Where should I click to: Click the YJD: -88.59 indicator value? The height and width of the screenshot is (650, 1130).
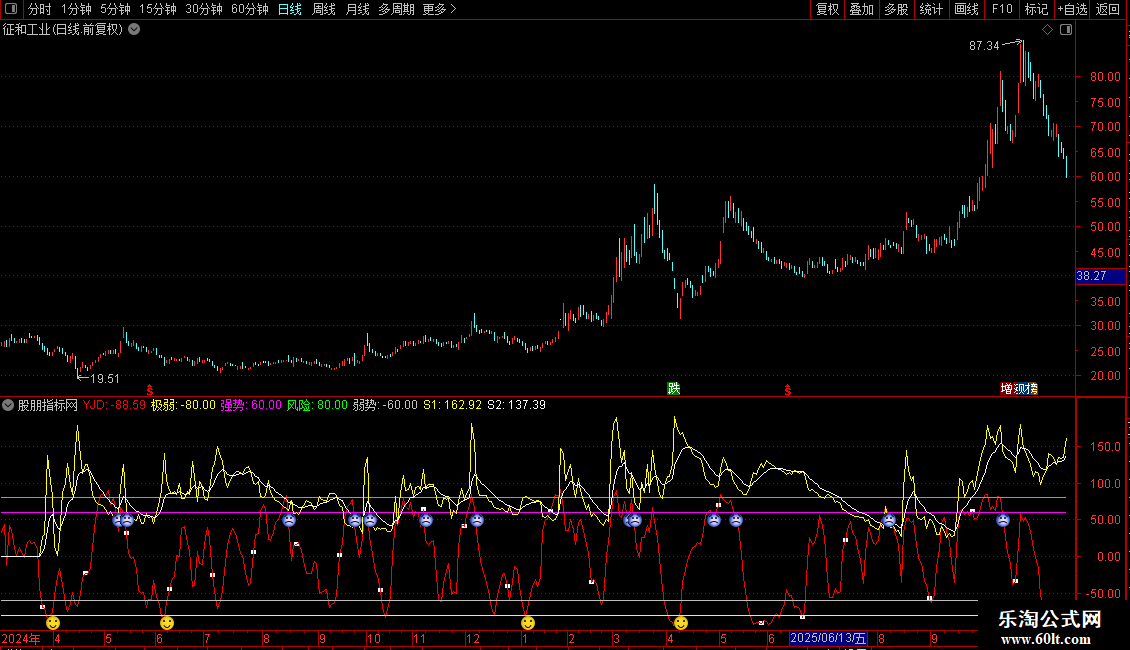[x=114, y=405]
